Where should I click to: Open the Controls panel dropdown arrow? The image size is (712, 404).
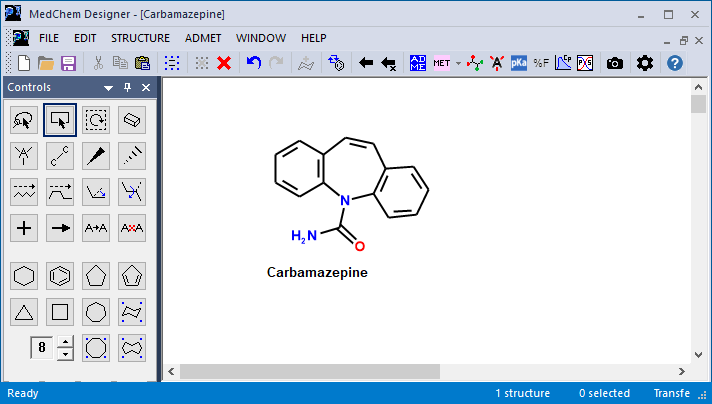tap(109, 88)
